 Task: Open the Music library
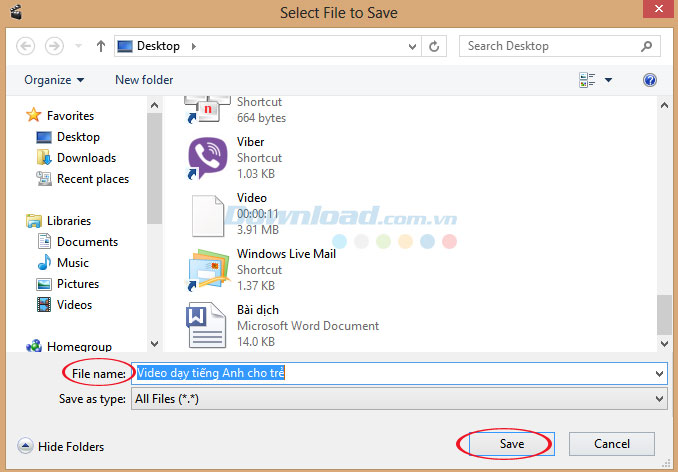coord(73,263)
